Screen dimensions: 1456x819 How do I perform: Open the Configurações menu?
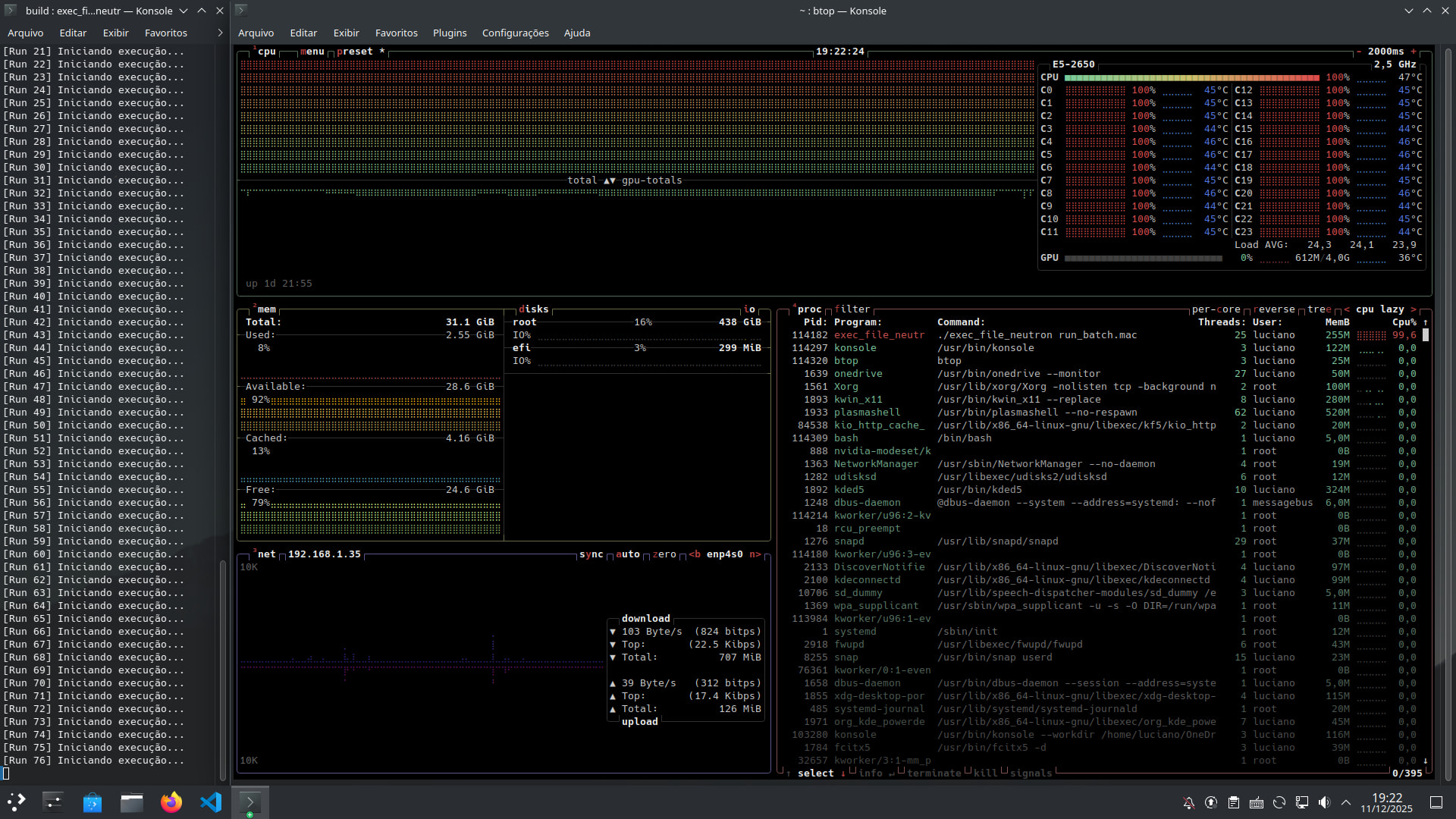tap(515, 33)
